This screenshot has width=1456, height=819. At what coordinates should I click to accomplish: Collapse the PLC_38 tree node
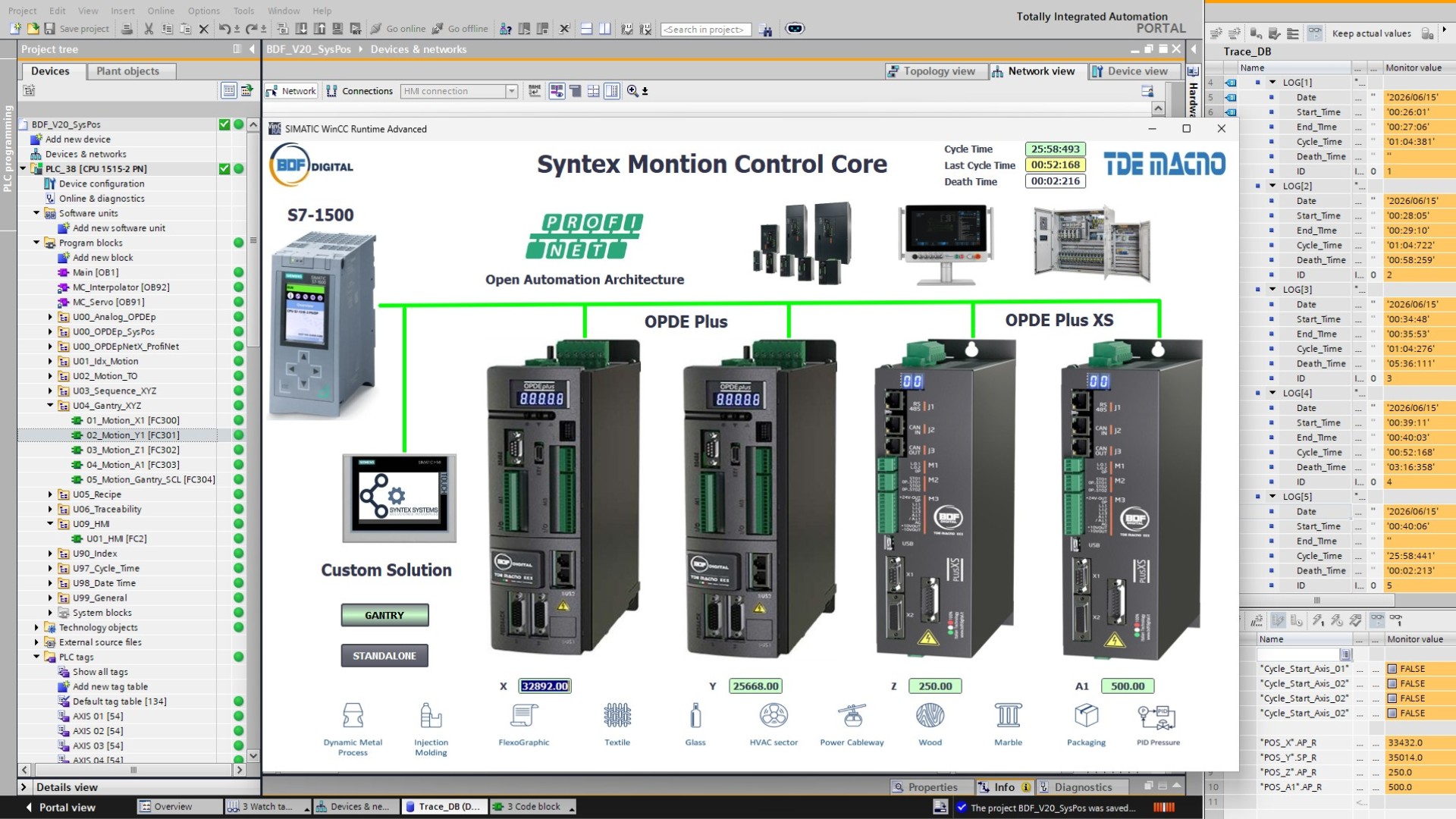coord(23,169)
